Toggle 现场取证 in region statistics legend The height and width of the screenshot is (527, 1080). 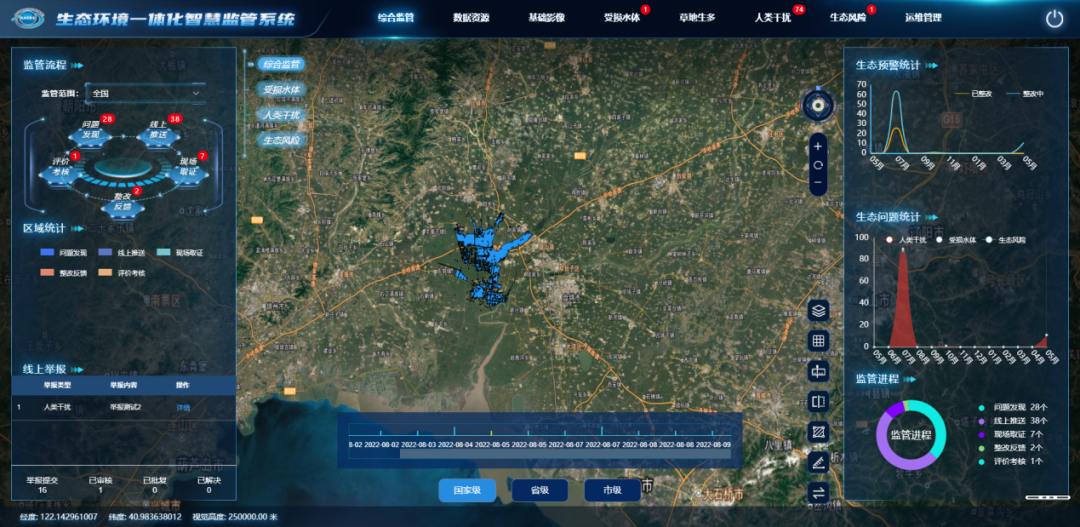[x=180, y=253]
